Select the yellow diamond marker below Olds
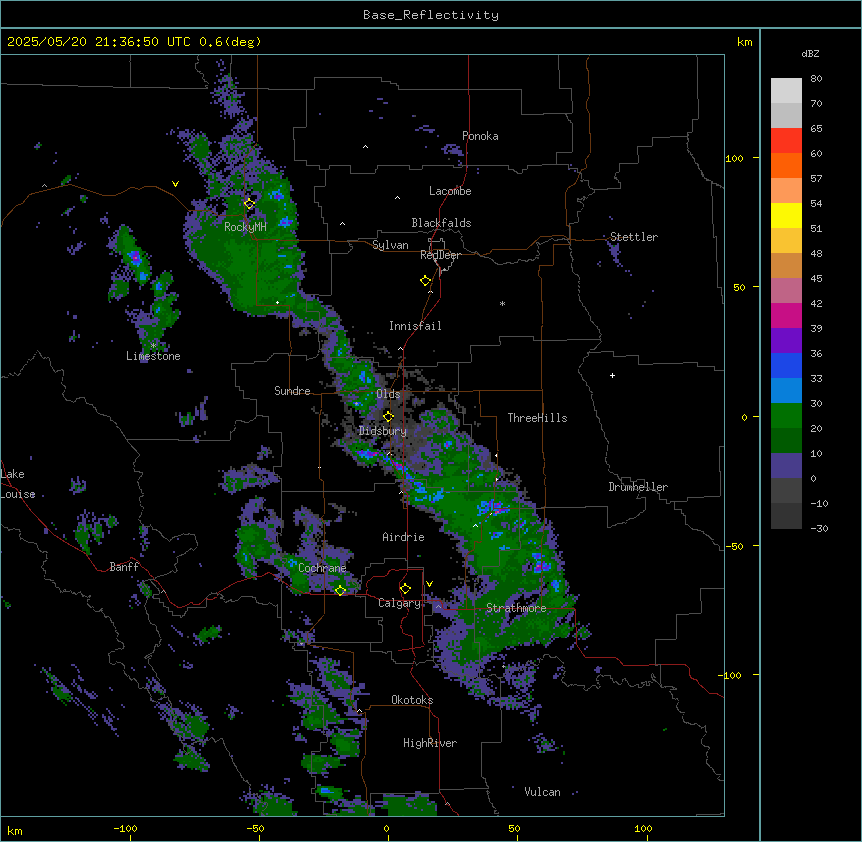The image size is (862, 842). pos(389,417)
